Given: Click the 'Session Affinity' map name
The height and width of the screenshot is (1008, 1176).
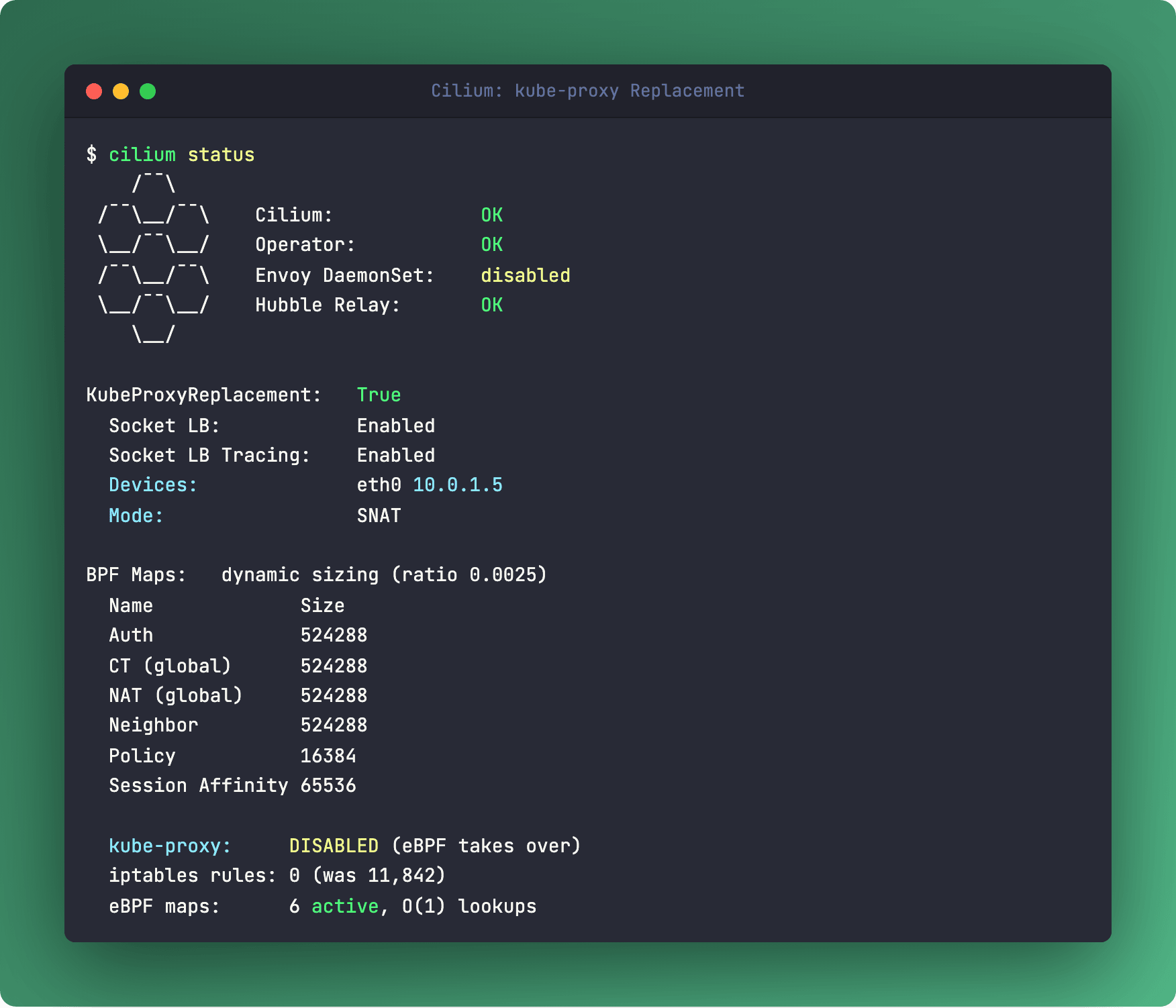Looking at the screenshot, I should click(x=199, y=785).
